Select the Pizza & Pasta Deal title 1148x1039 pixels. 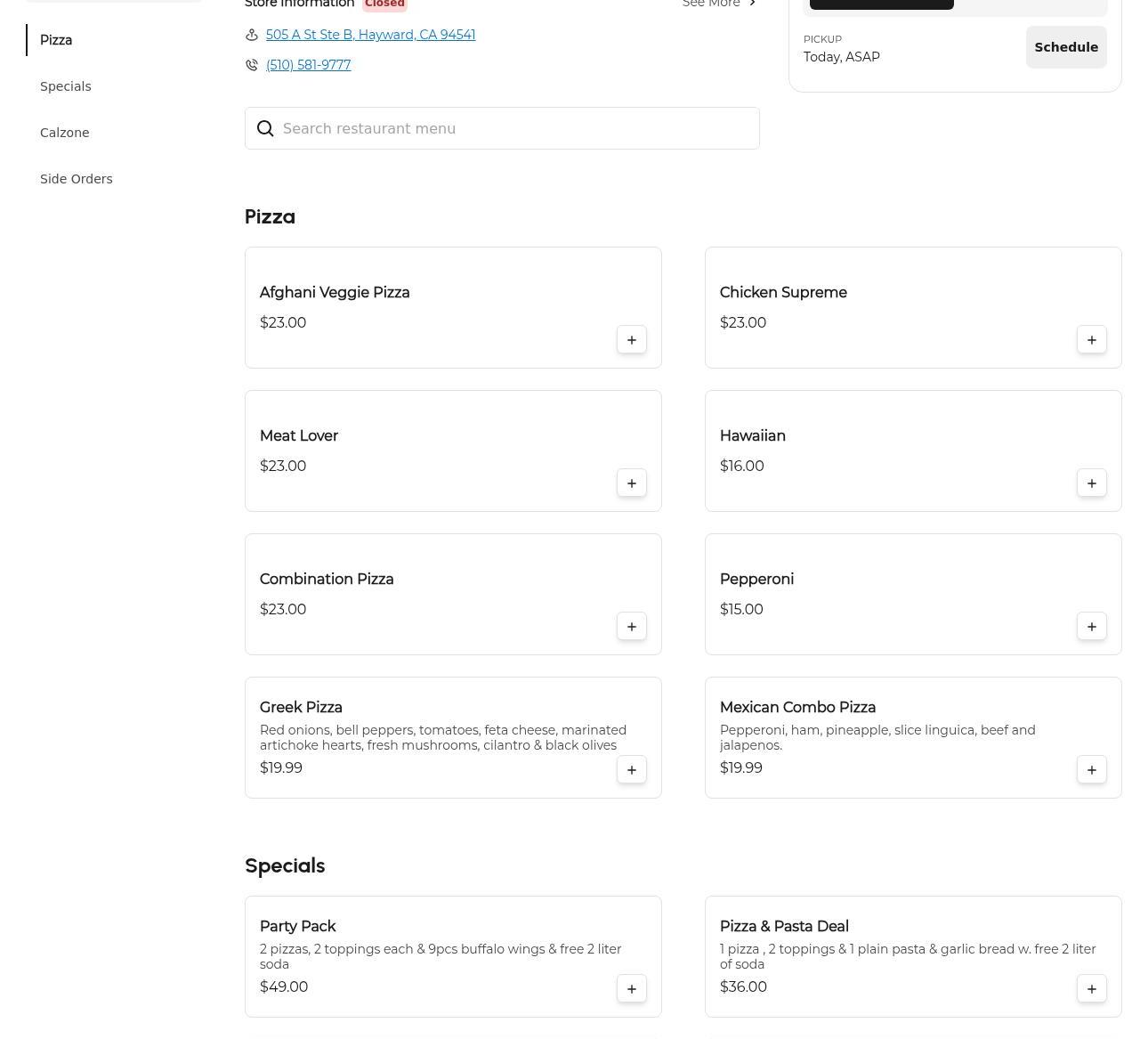[x=784, y=927]
